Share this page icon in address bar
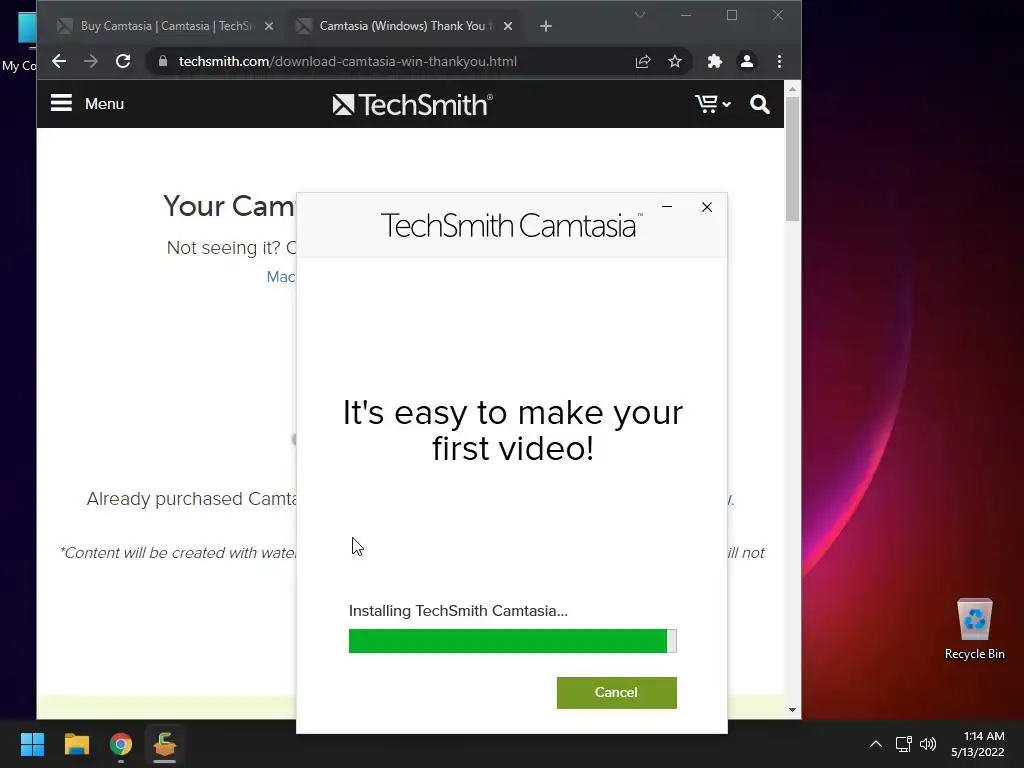1024x768 pixels. (643, 61)
